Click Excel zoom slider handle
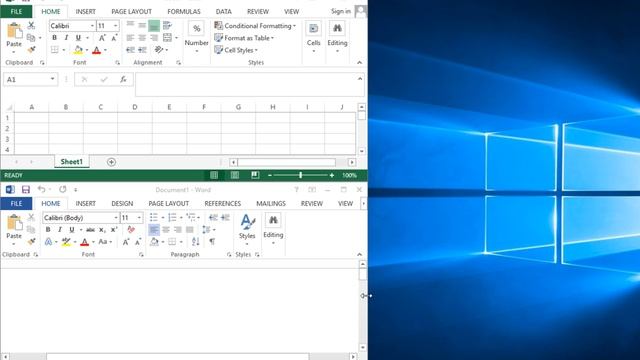The image size is (640, 360). click(x=300, y=175)
